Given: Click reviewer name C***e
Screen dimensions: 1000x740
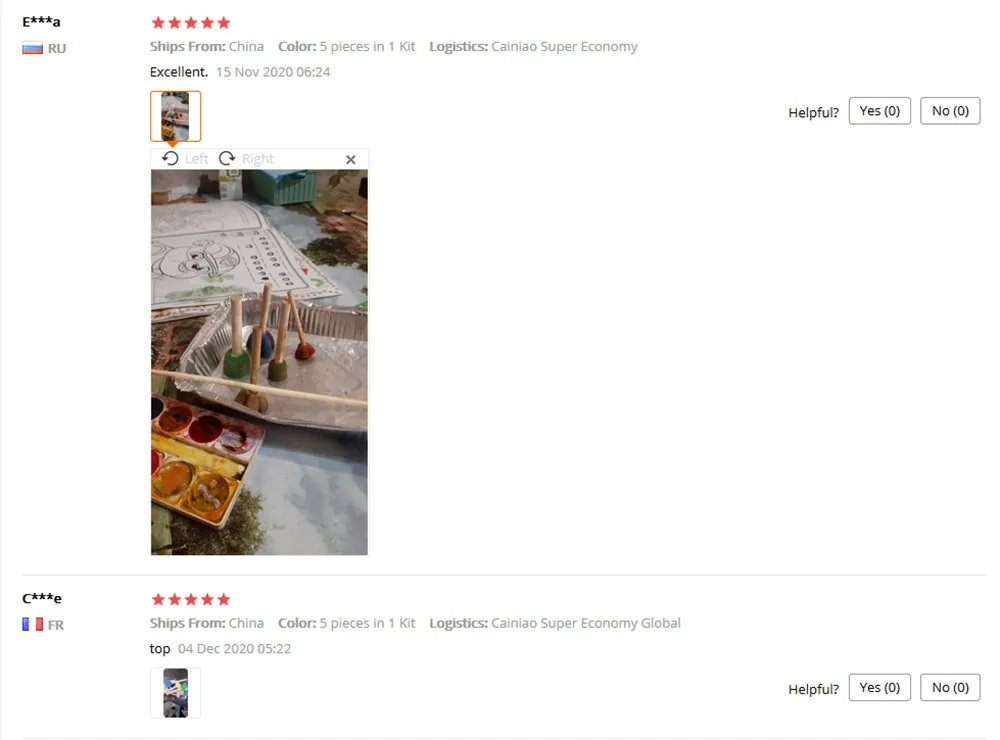Looking at the screenshot, I should coord(42,598).
